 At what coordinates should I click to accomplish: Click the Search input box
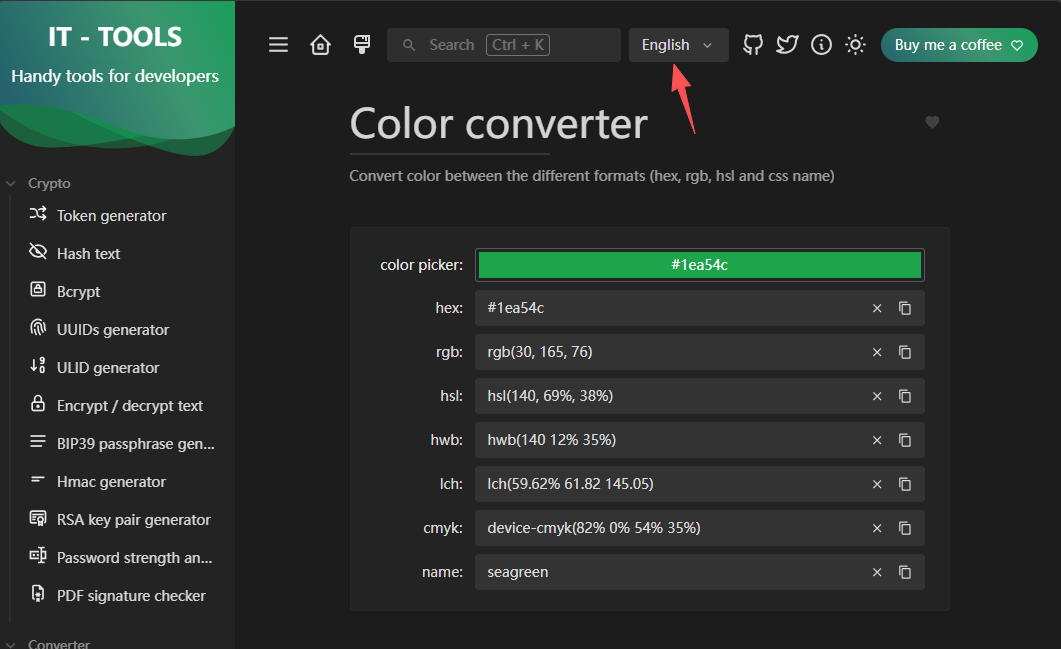coord(503,45)
